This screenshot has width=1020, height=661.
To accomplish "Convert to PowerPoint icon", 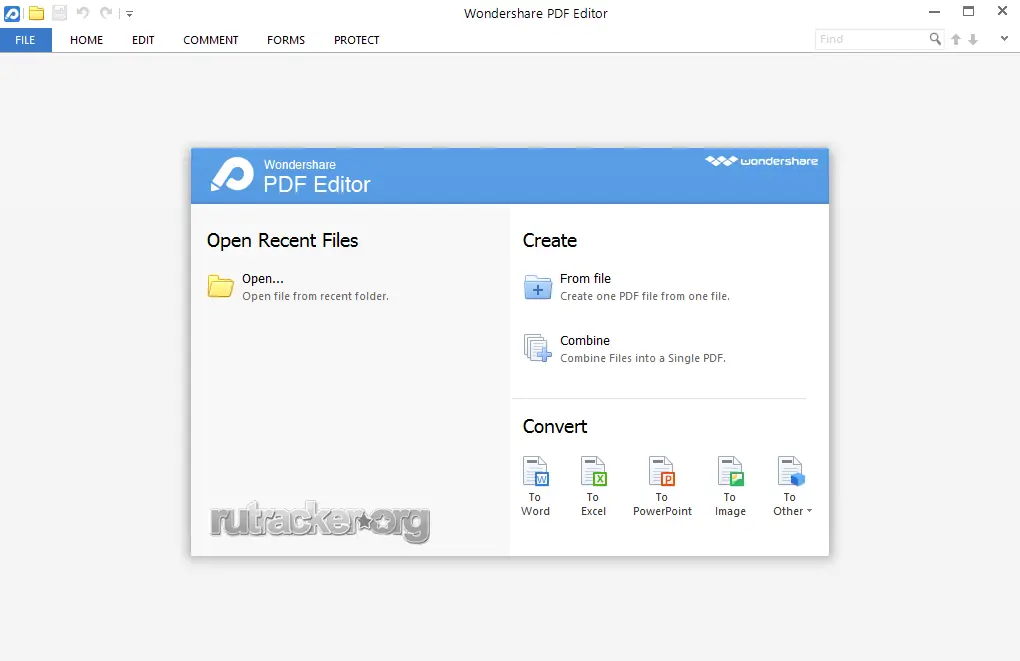I will pos(662,471).
